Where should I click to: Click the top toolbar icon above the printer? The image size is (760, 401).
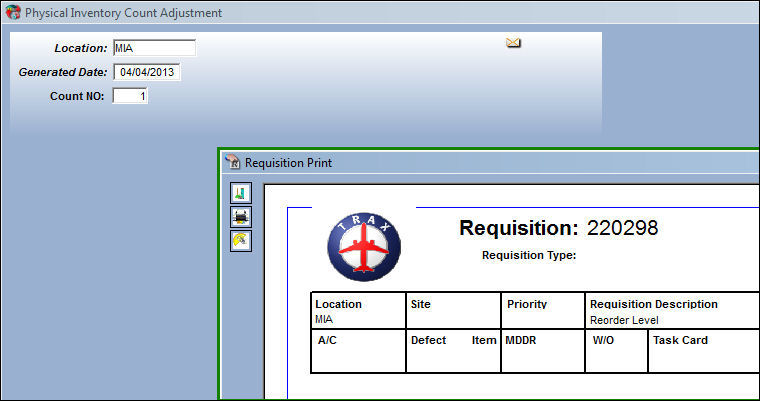[241, 193]
